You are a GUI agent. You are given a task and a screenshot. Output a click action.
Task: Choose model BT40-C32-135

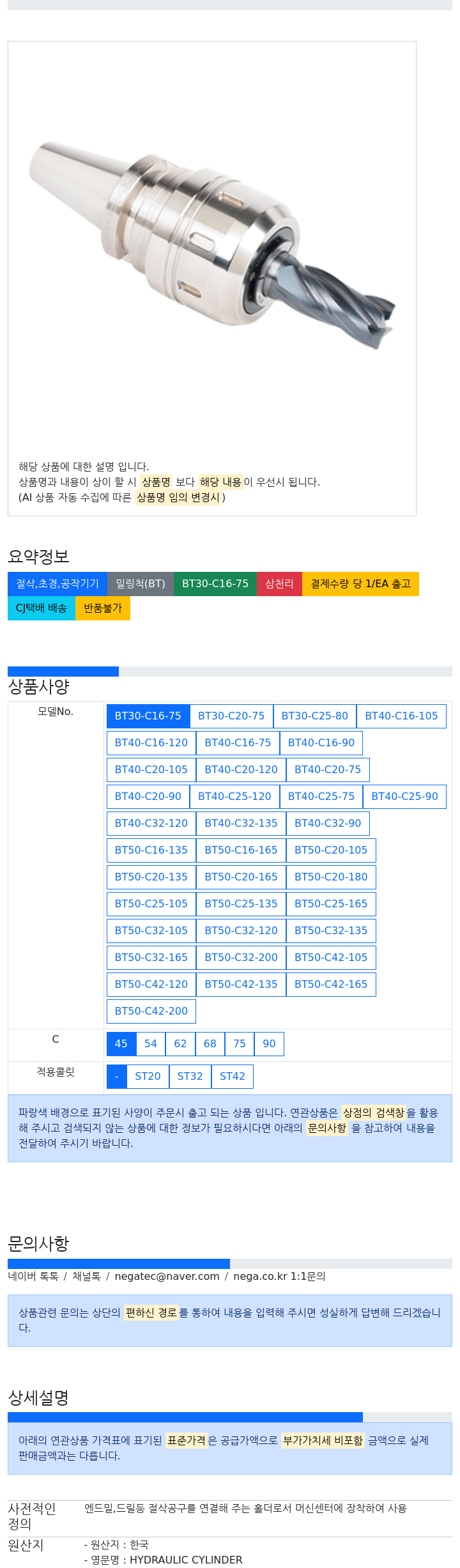[241, 824]
